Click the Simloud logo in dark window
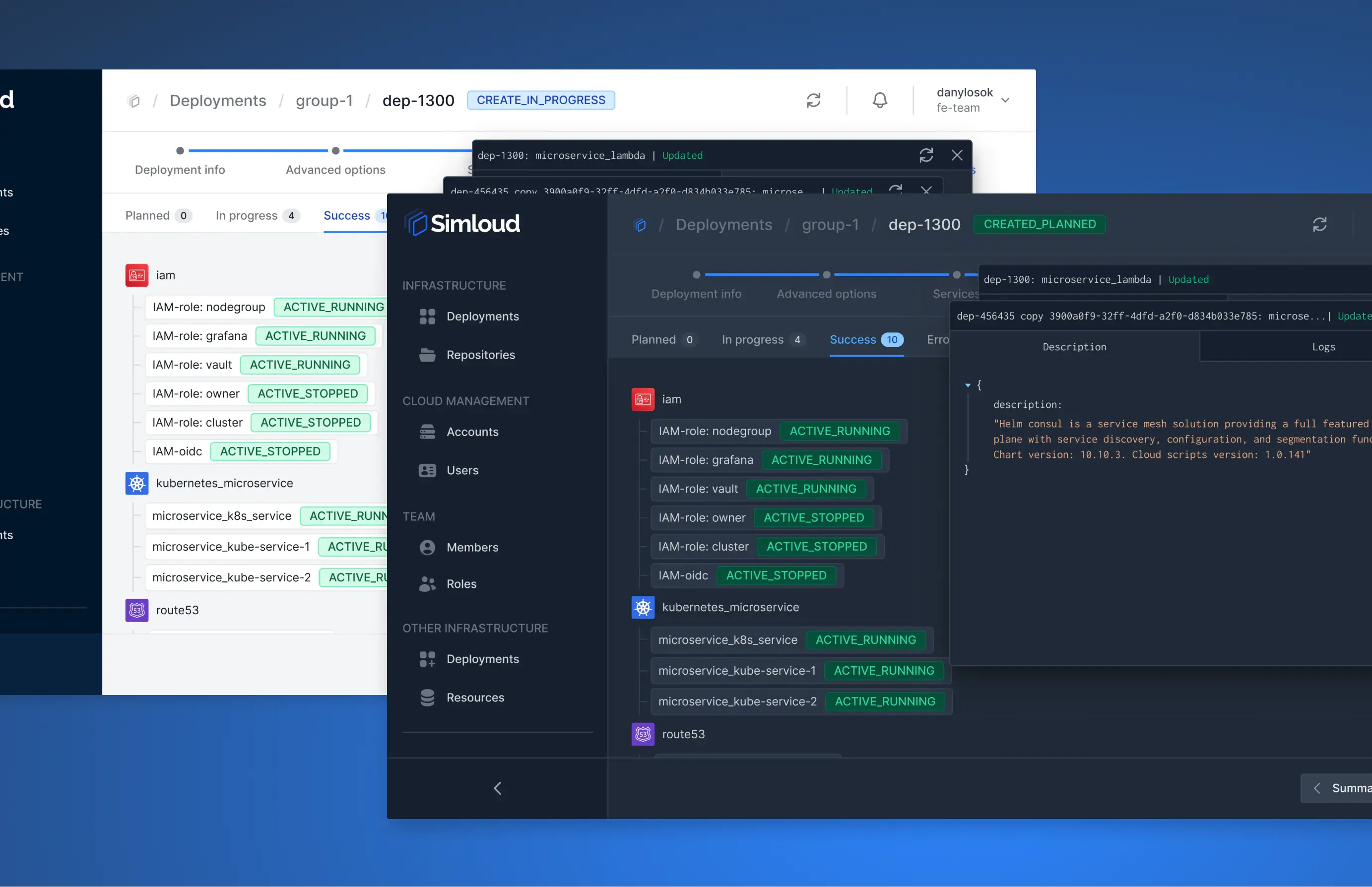 (462, 223)
